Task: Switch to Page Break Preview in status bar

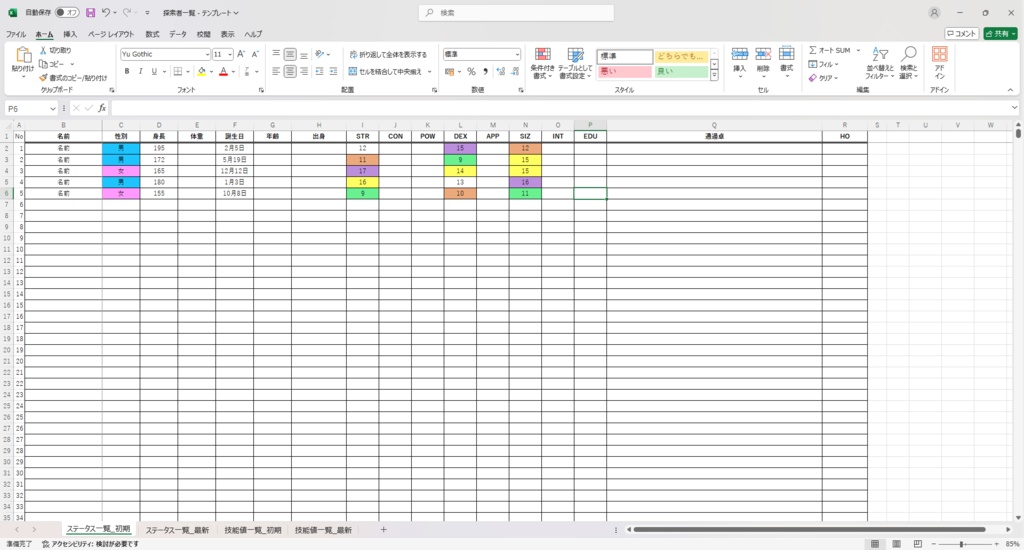Action: pyautogui.click(x=918, y=543)
